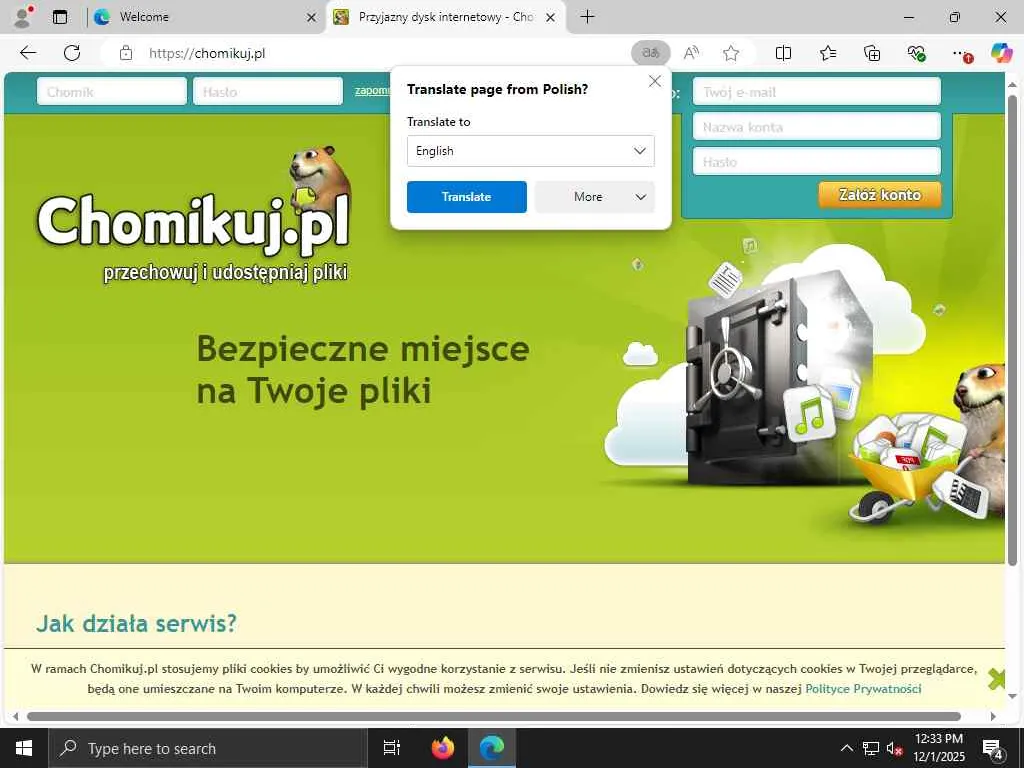Dismiss the cookie notice green X

click(x=997, y=679)
